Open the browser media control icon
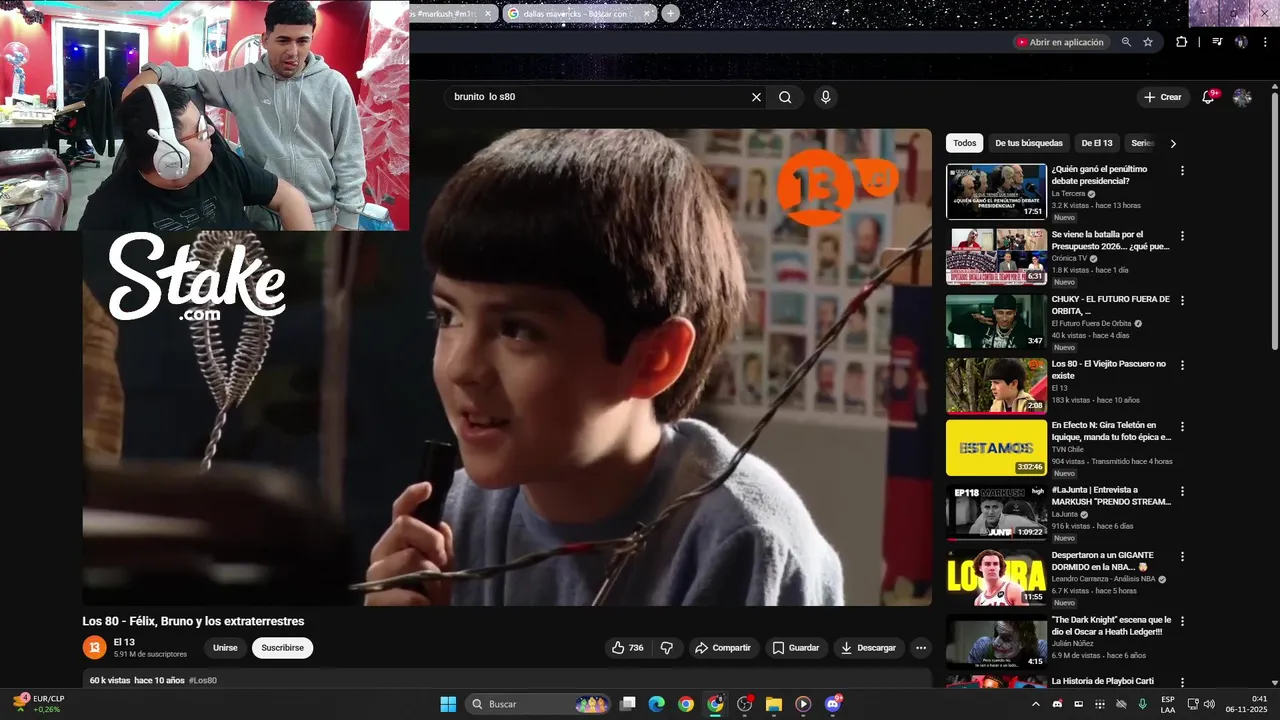The height and width of the screenshot is (720, 1280). (1216, 42)
